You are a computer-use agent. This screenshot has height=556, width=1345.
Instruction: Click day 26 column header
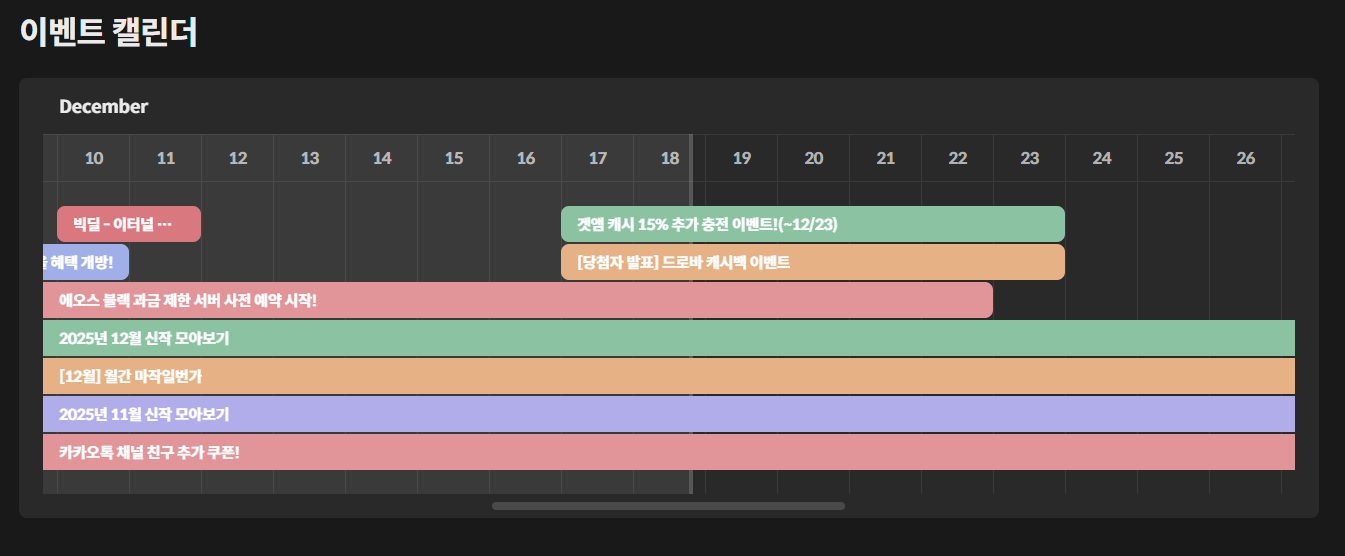tap(1246, 158)
